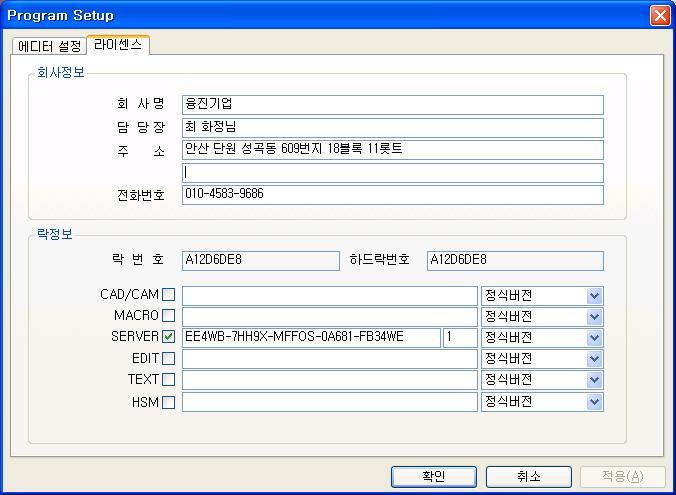Image resolution: width=676 pixels, height=495 pixels.
Task: Expand the HSM version dropdown
Action: (542, 402)
